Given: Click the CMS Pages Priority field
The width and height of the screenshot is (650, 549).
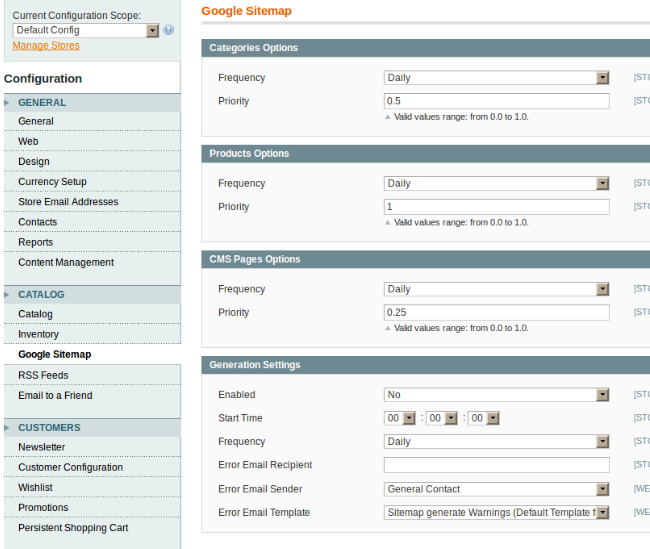Looking at the screenshot, I should (497, 313).
